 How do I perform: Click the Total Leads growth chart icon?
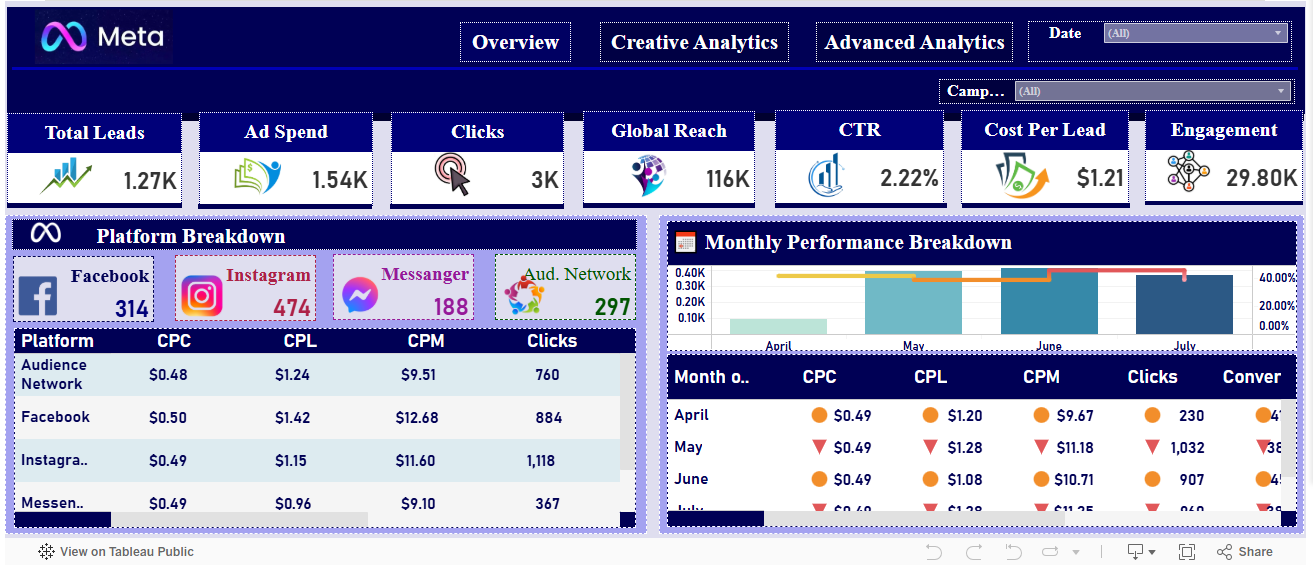(x=66, y=177)
